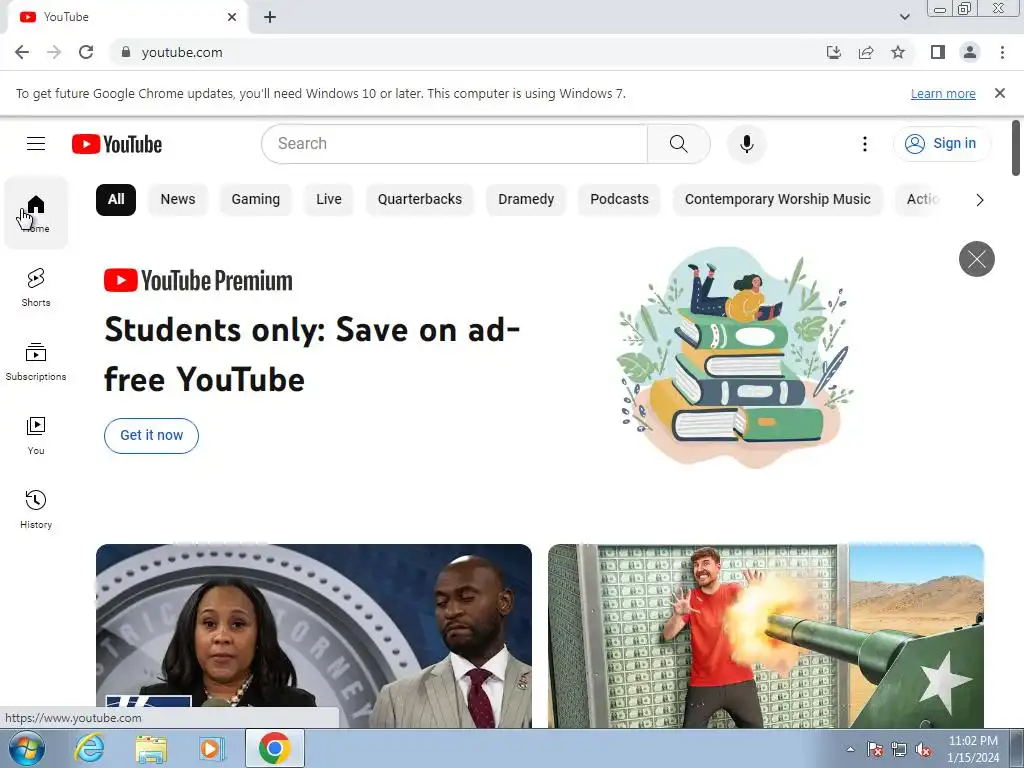Show hidden system tray icons
Viewport: 1024px width, 768px height.
click(850, 749)
